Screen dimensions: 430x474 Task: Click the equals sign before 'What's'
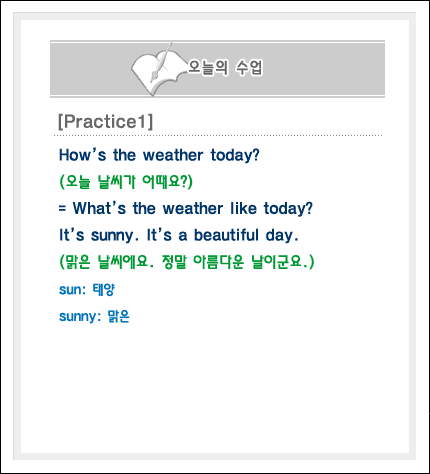click(62, 209)
